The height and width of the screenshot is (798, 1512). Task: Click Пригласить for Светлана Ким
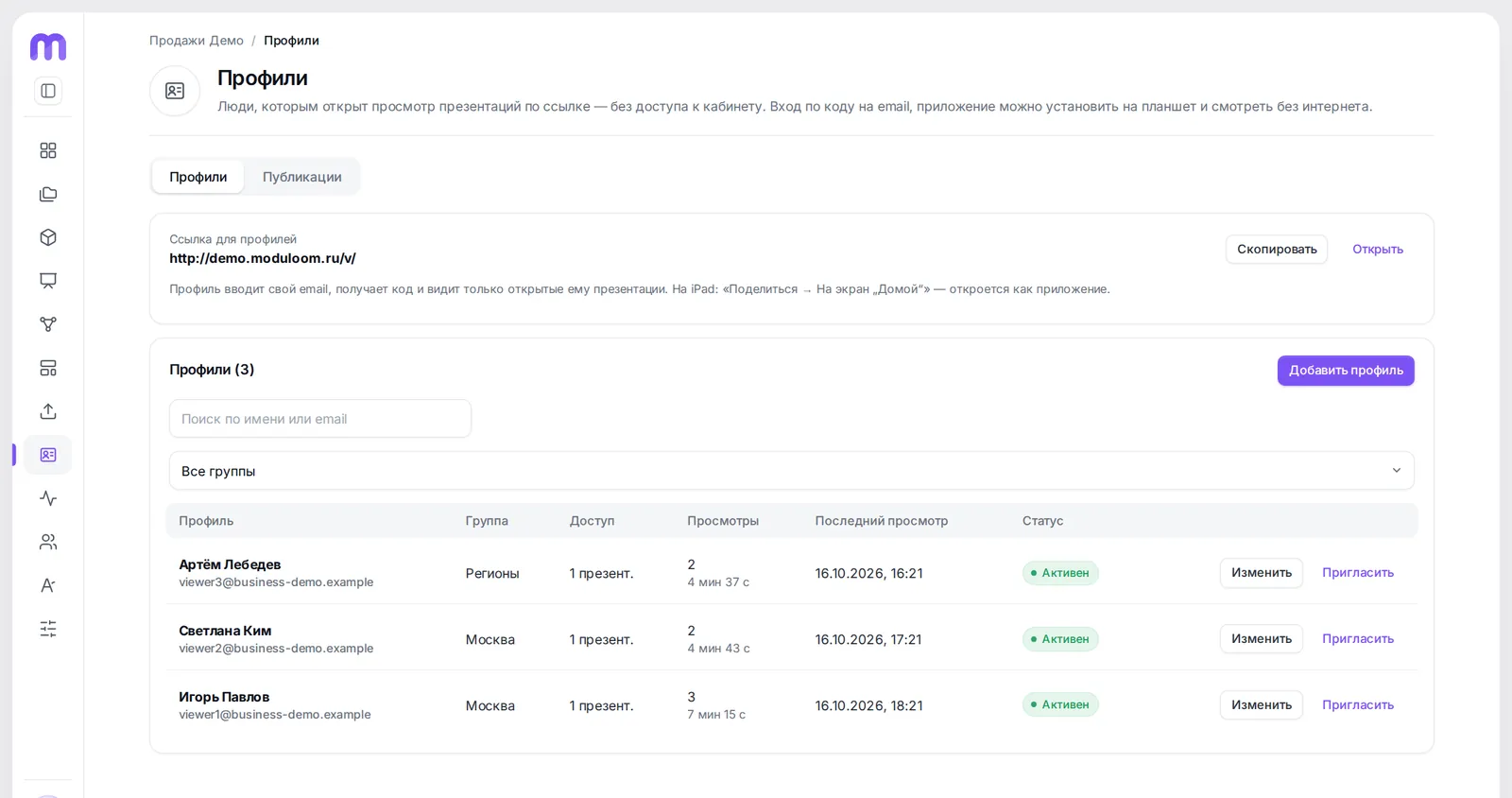click(x=1358, y=639)
